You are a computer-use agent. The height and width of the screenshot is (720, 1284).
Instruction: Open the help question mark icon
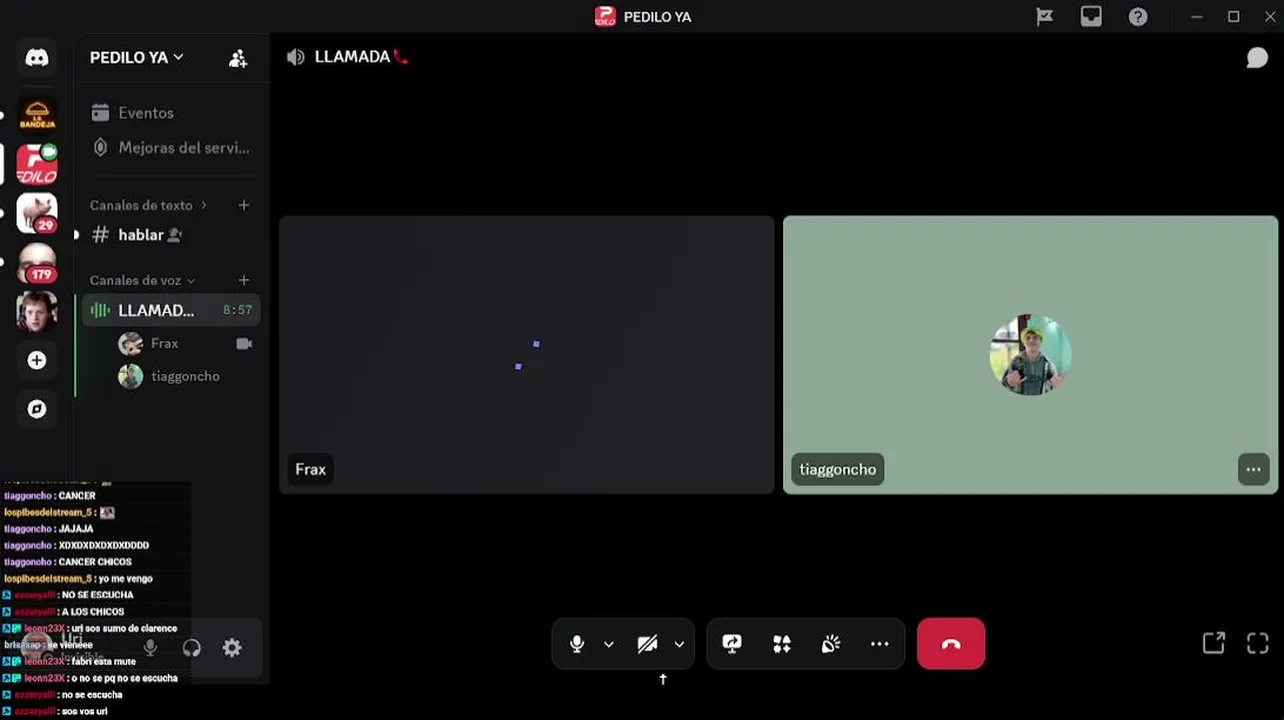[1138, 17]
